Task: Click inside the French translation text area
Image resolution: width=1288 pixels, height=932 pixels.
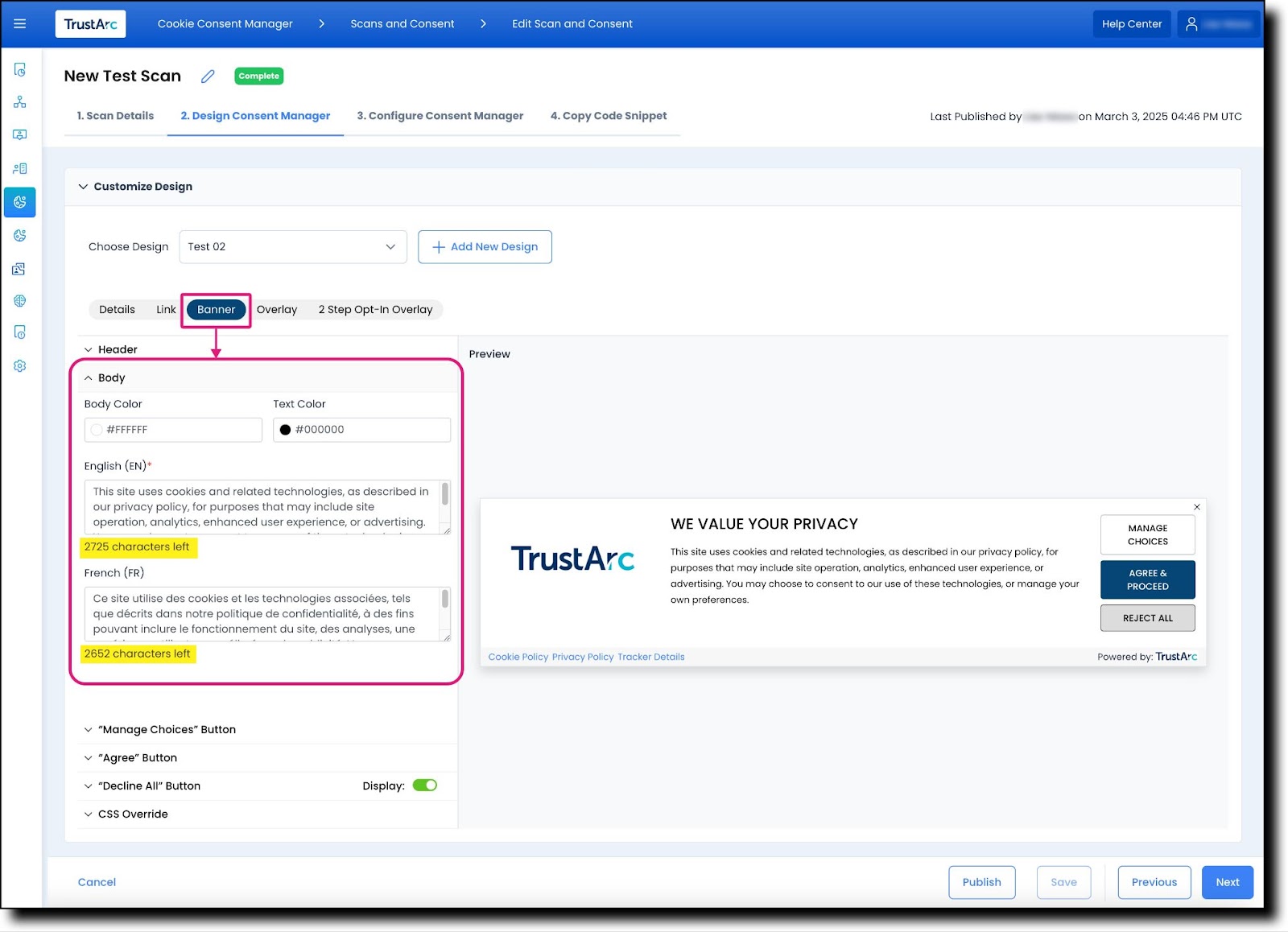Action: click(x=266, y=614)
